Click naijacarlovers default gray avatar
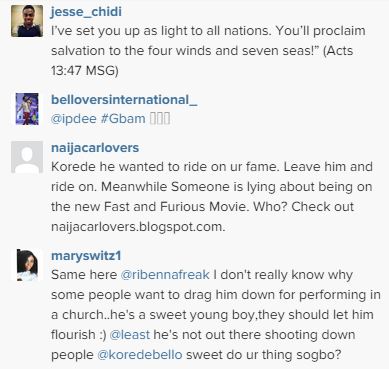 [x=27, y=157]
